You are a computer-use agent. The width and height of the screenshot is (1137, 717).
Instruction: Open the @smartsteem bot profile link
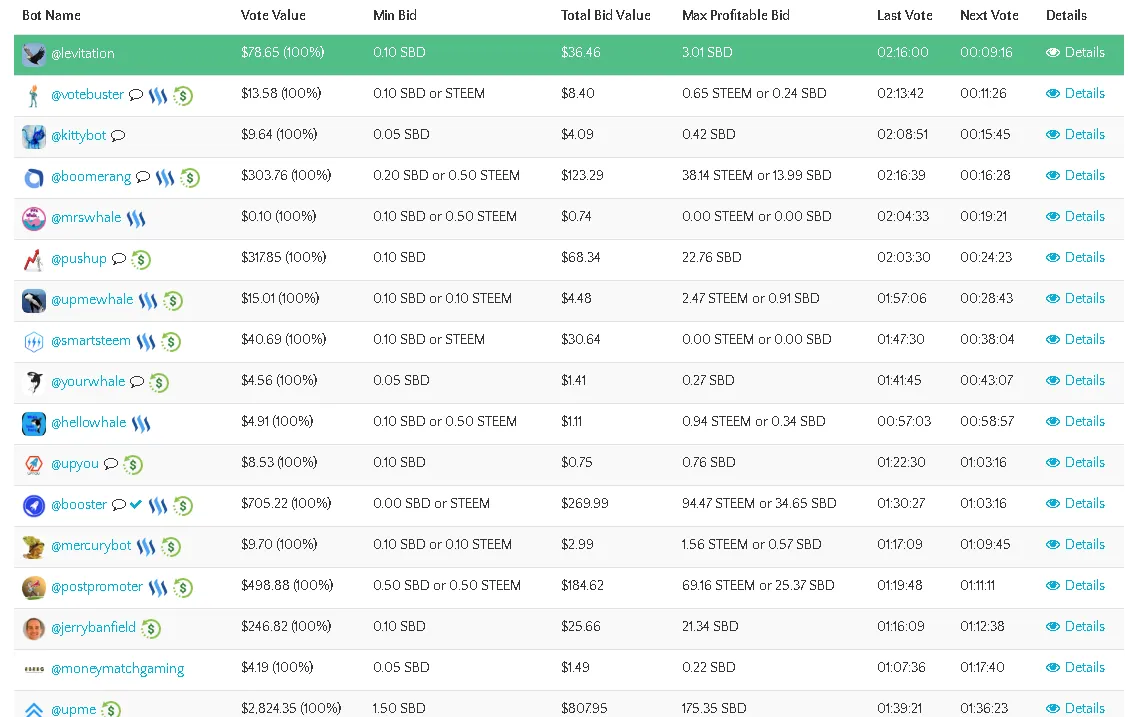91,341
